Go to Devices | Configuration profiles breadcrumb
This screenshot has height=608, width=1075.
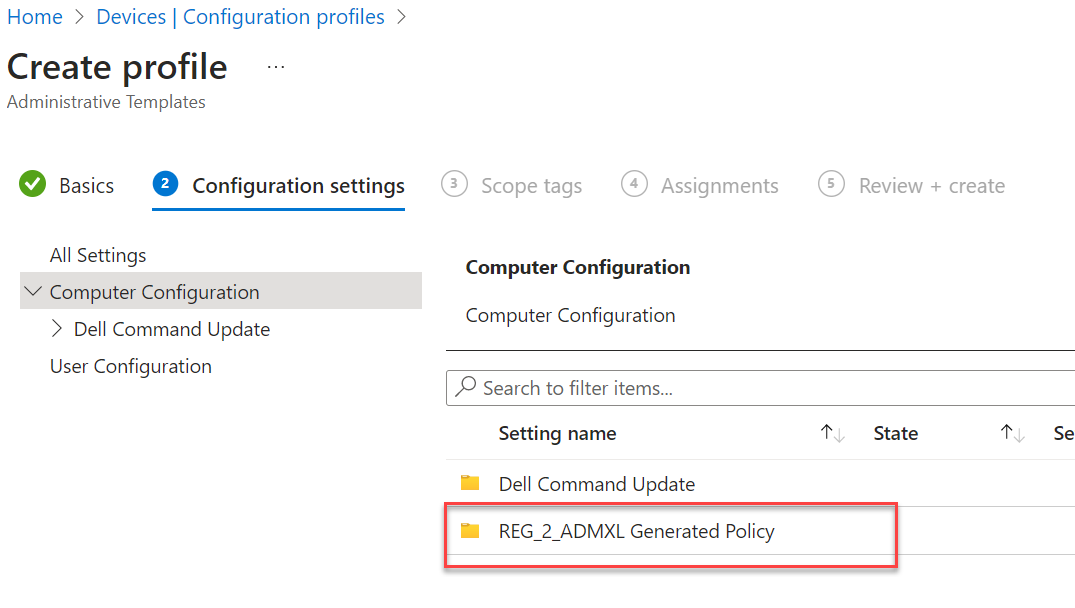click(x=240, y=16)
